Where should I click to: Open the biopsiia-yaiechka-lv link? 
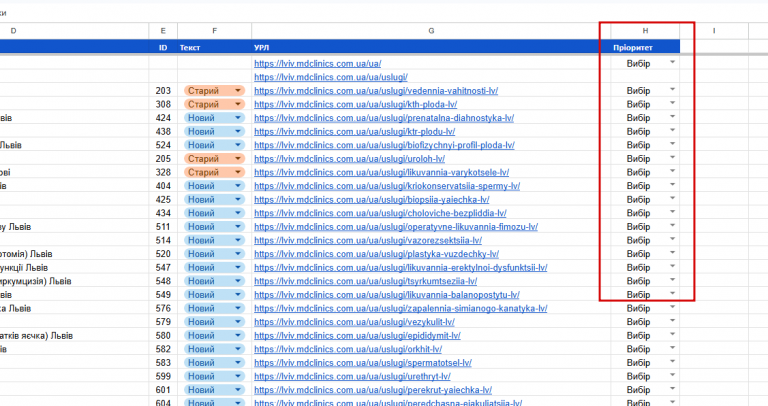pyautogui.click(x=372, y=200)
